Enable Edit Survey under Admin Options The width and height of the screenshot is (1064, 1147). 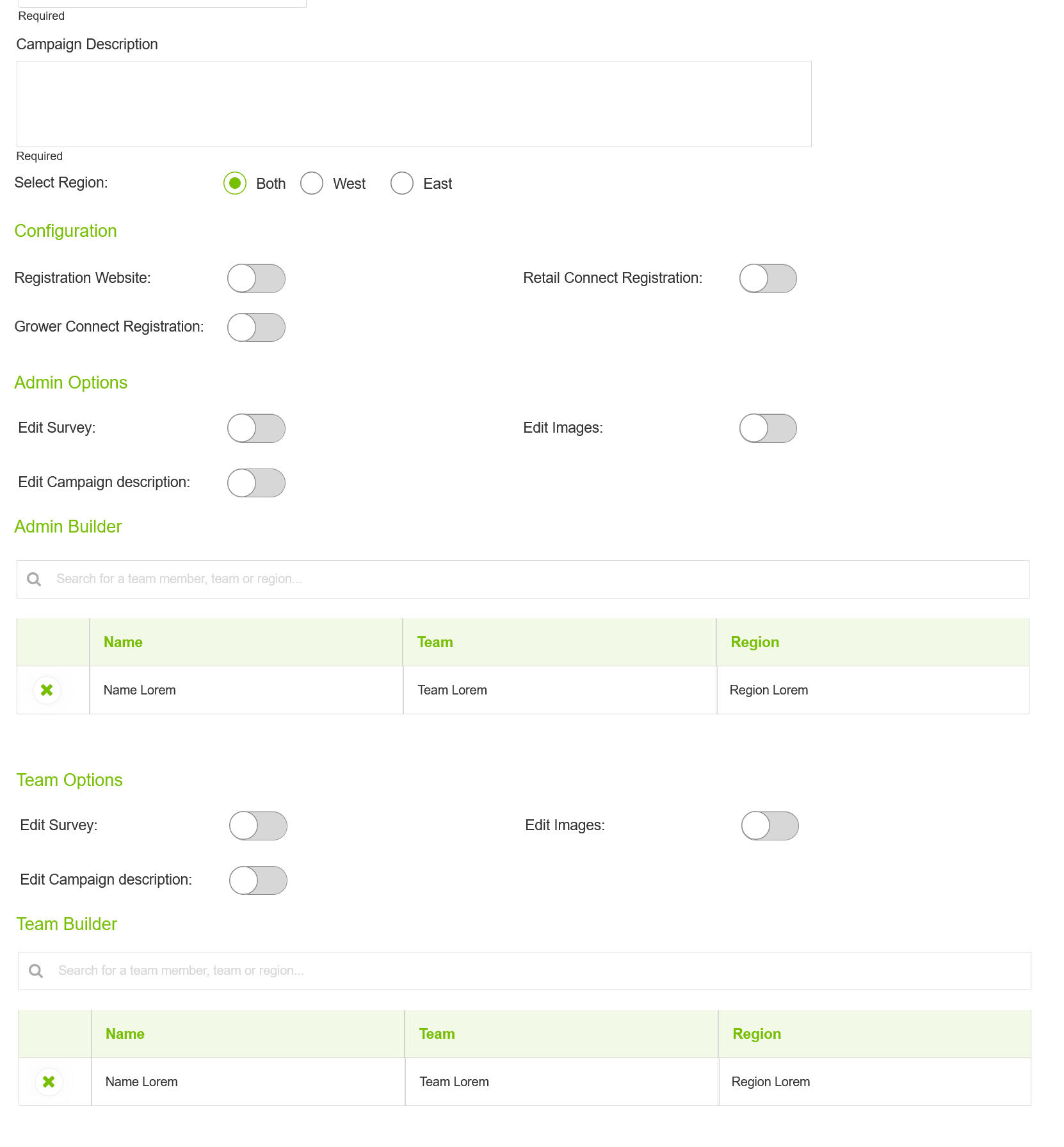click(x=256, y=428)
